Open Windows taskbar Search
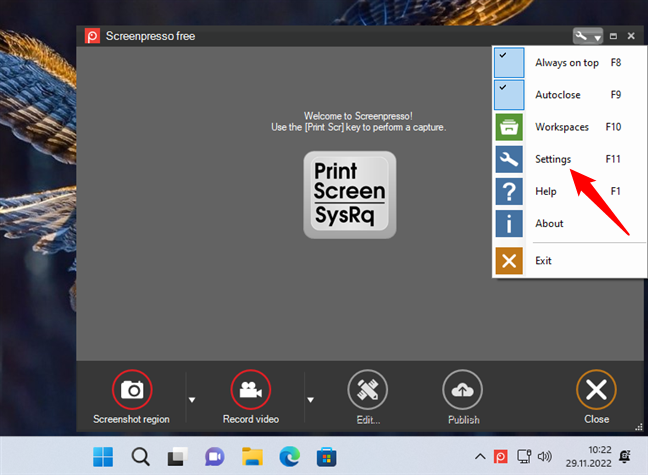Viewport: 648px width, 475px height. tap(141, 457)
